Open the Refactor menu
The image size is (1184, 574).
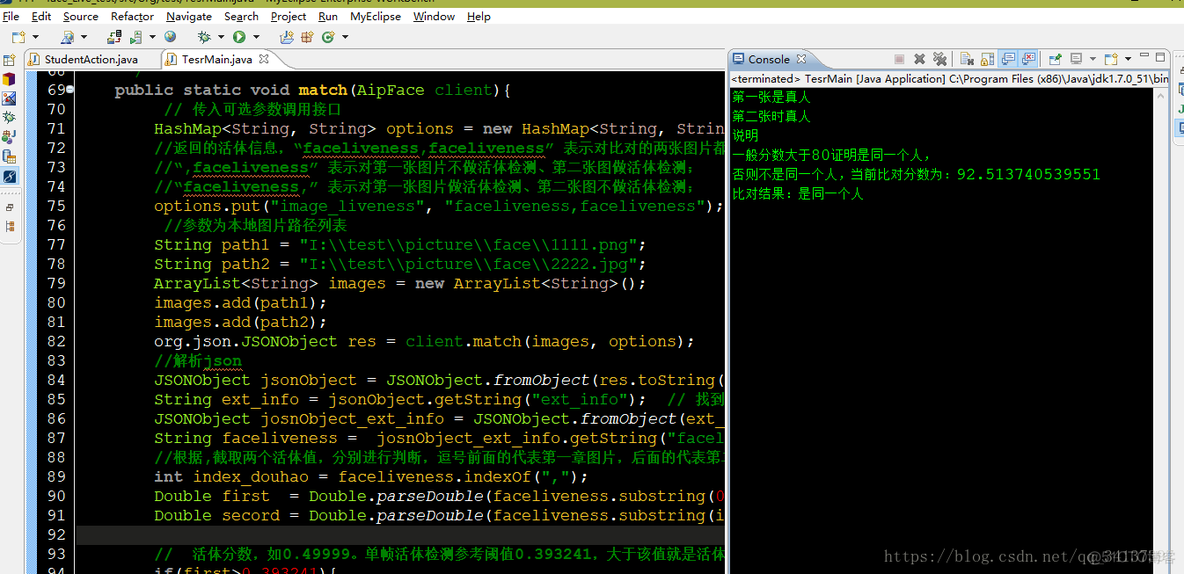[132, 16]
